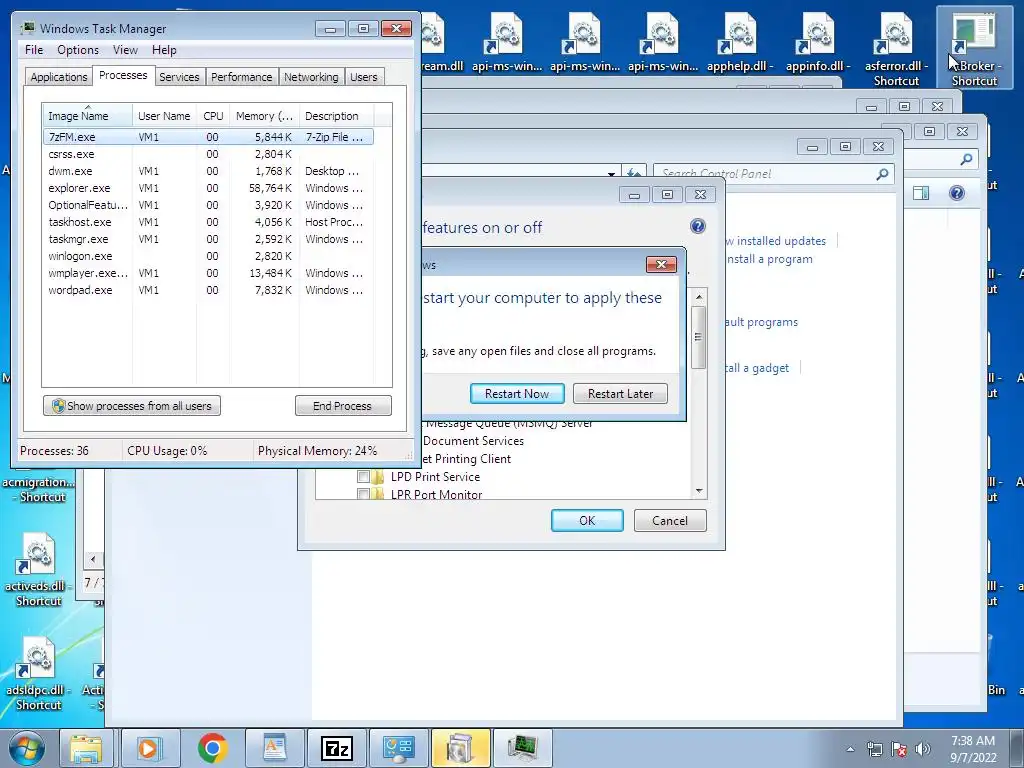Click help icon in Windows Features dialog
Screen dimensions: 1024x768
pos(697,226)
